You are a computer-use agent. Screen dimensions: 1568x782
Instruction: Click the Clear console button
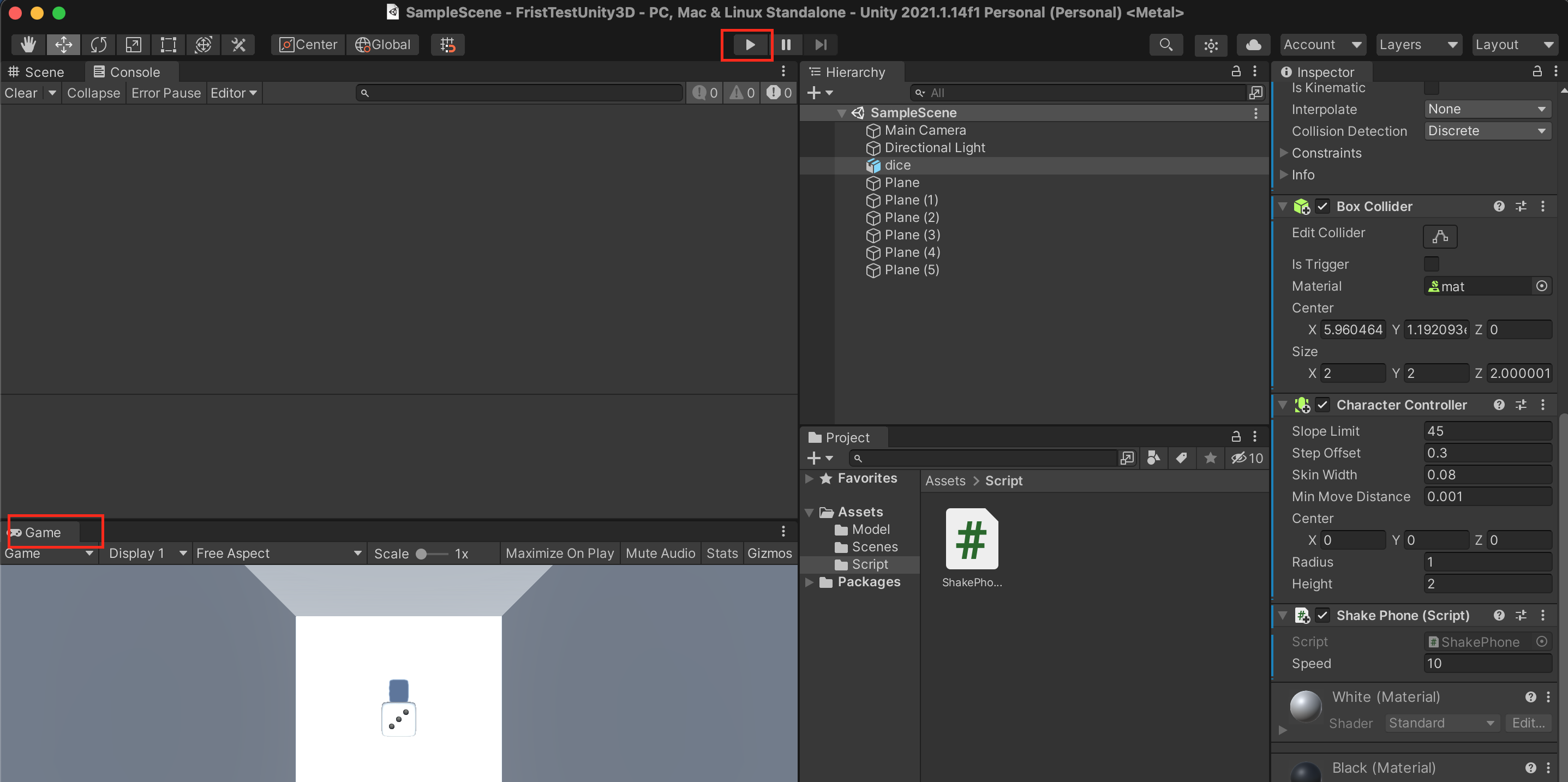21,93
